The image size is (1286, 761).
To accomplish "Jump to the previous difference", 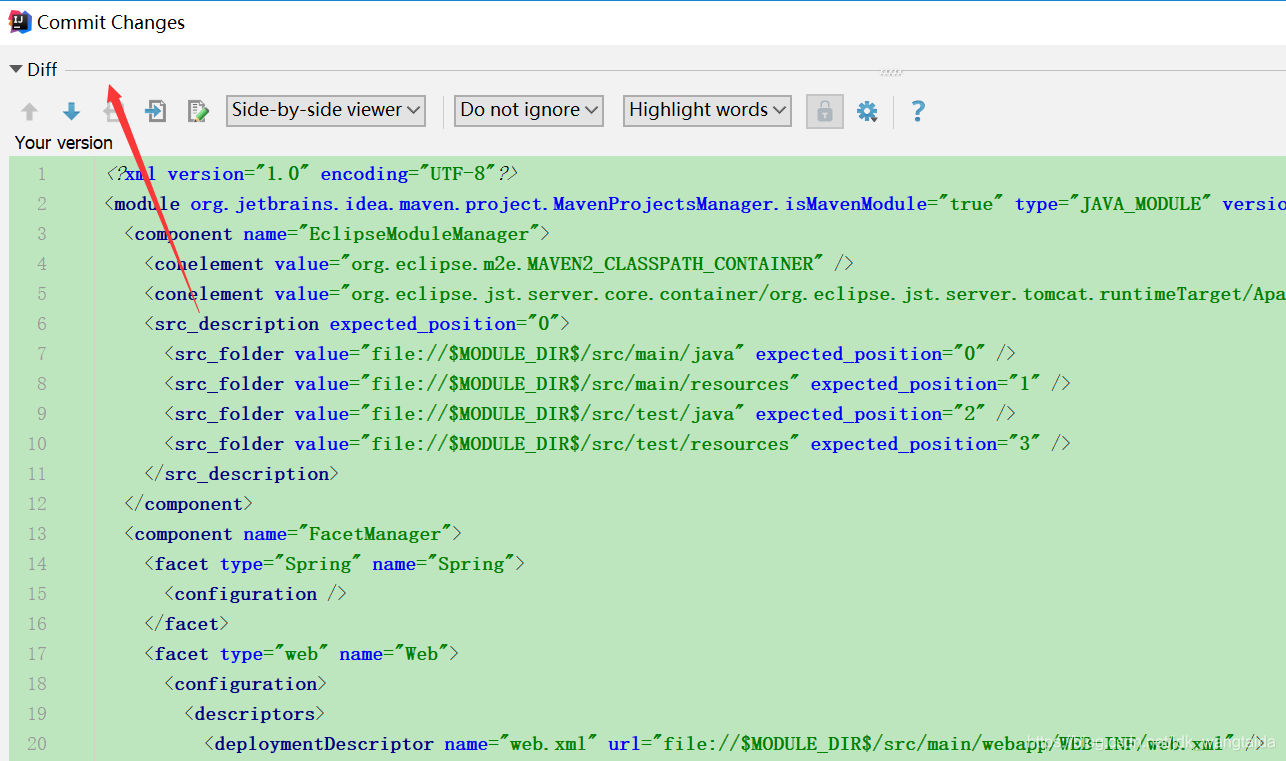I will pyautogui.click(x=30, y=110).
